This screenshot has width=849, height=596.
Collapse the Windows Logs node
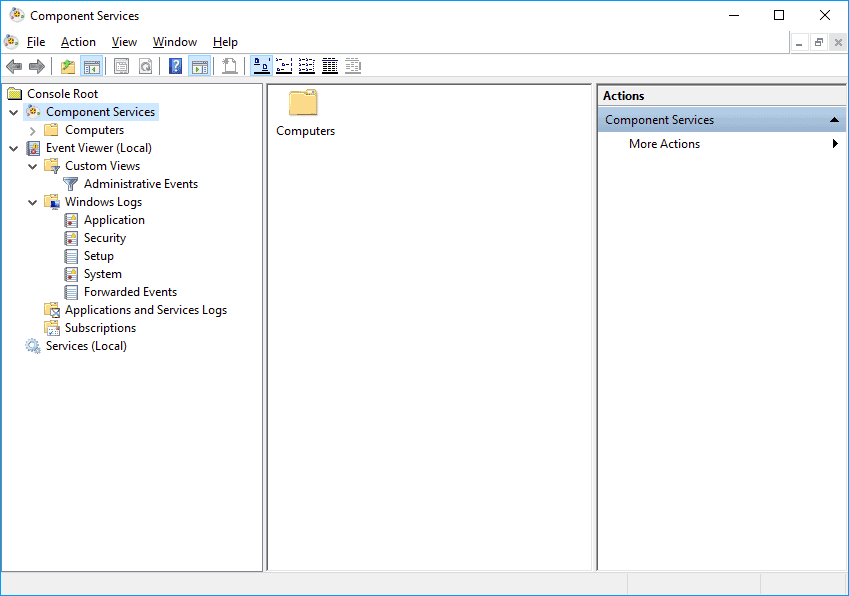pyautogui.click(x=32, y=202)
